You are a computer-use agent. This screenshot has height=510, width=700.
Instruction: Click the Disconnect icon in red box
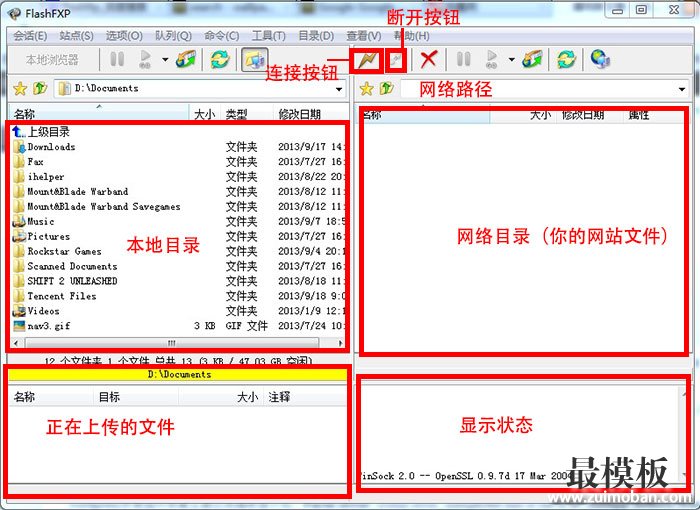click(x=394, y=59)
